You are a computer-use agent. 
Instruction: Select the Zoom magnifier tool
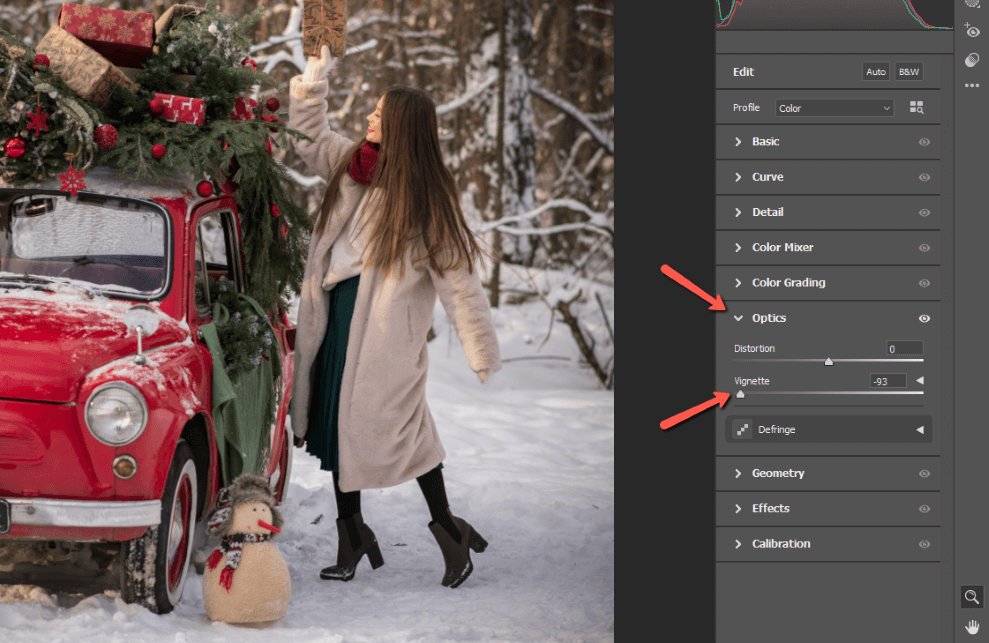point(972,596)
